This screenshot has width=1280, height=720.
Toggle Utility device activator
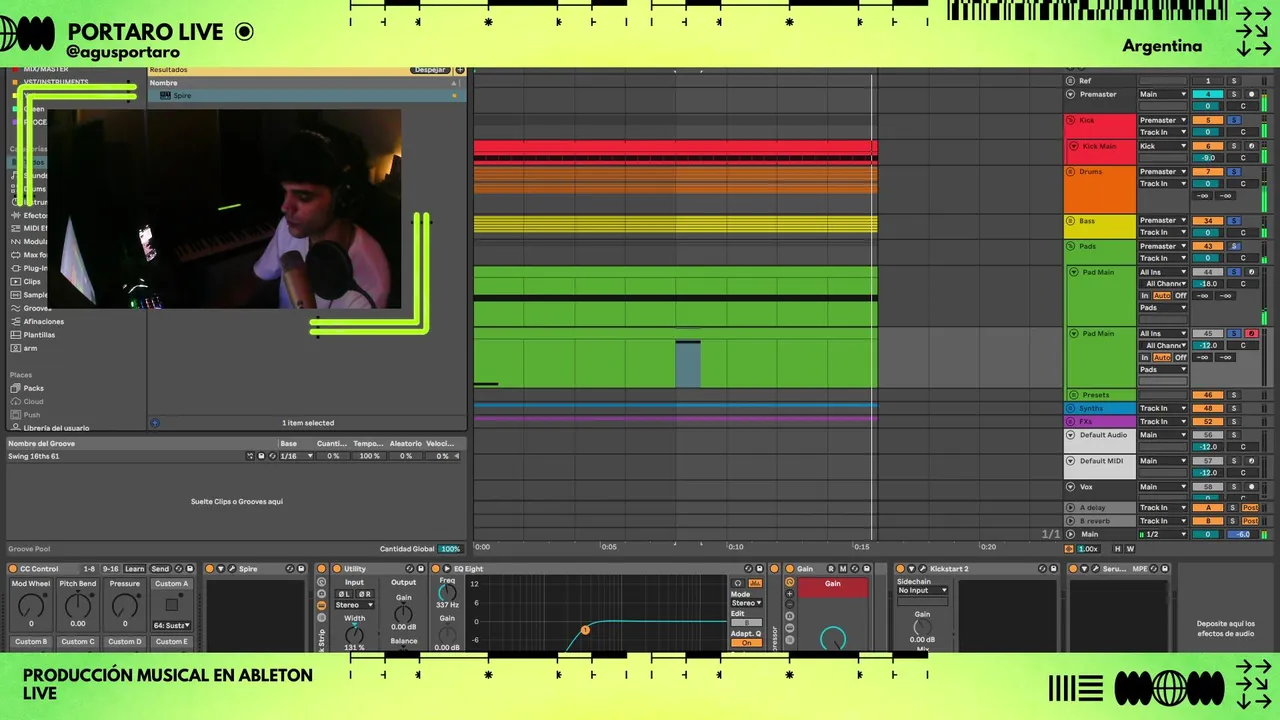pos(336,569)
